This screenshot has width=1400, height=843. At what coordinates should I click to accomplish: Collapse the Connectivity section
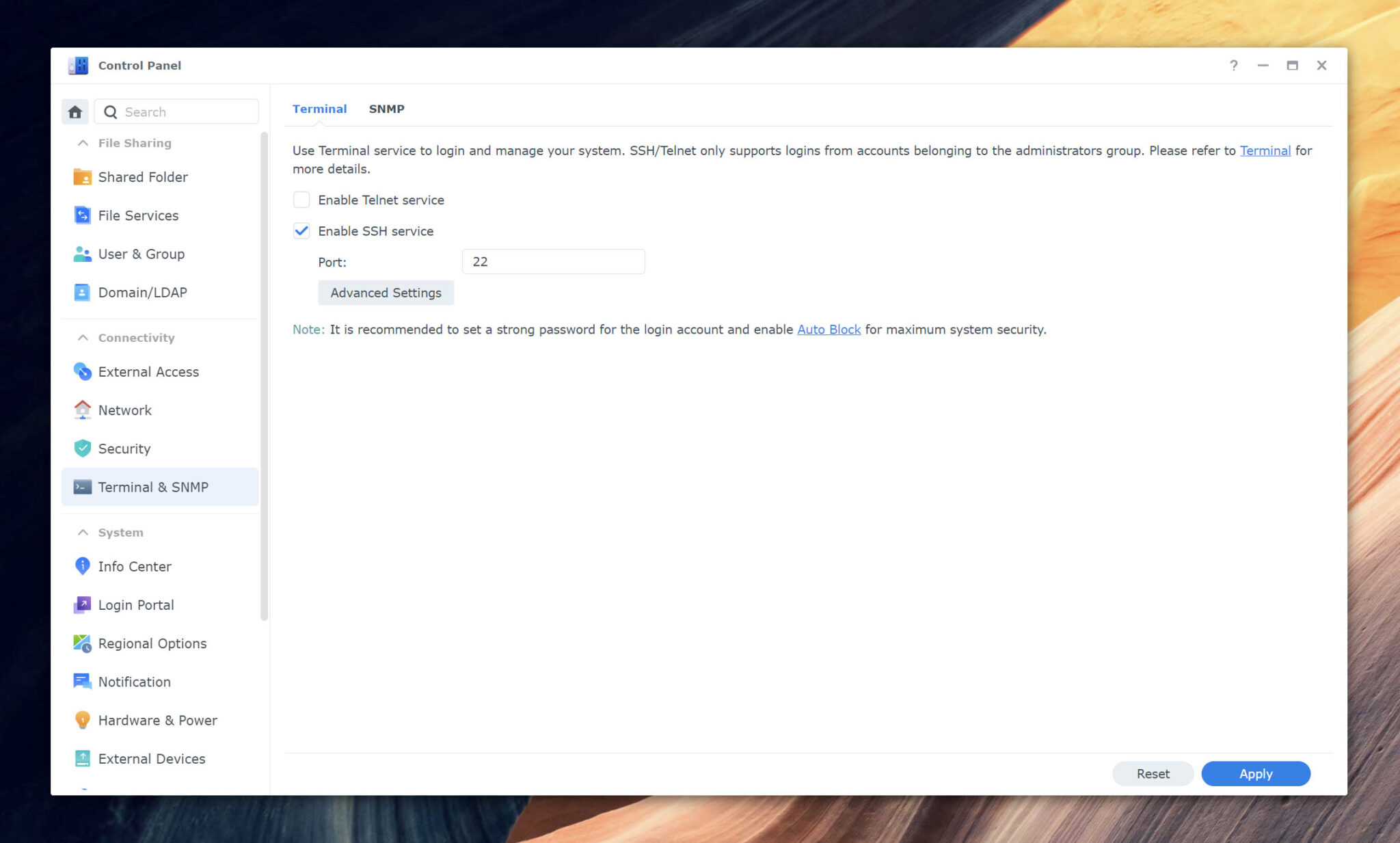pos(83,337)
